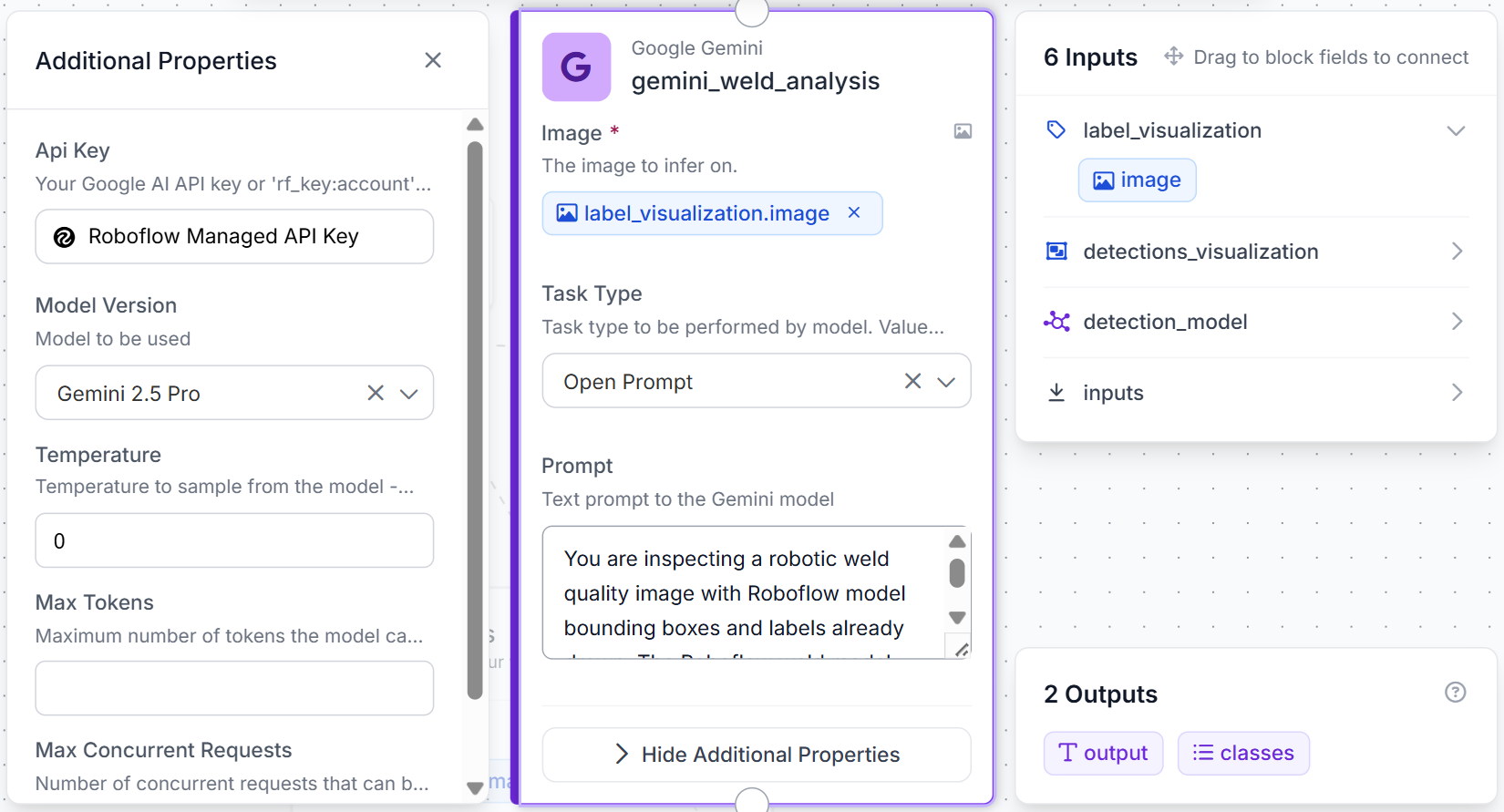Click the empty Max Tokens input field
Viewport: 1504px width, 812px height.
234,688
